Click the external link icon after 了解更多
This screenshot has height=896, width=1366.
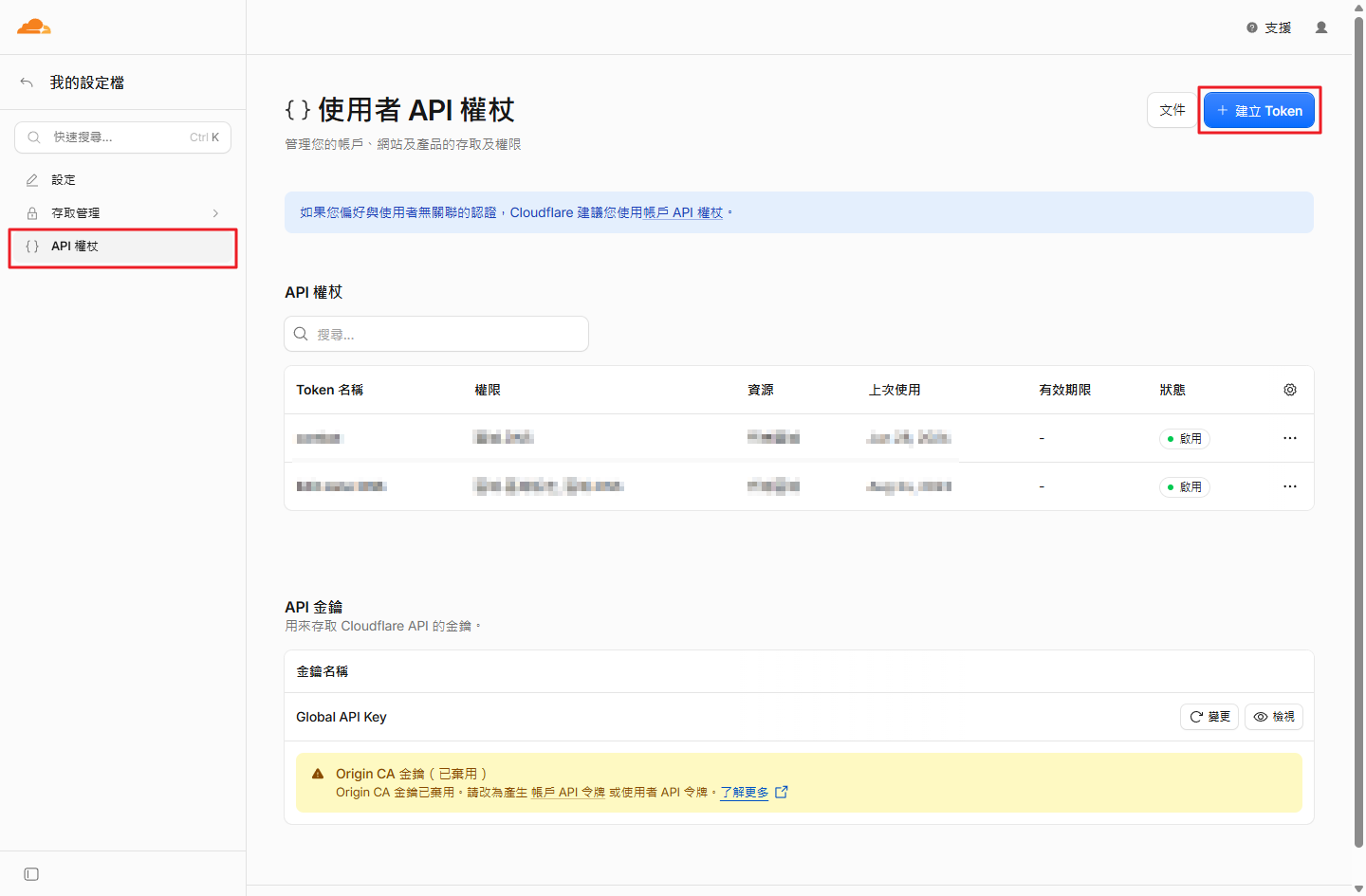coord(782,793)
